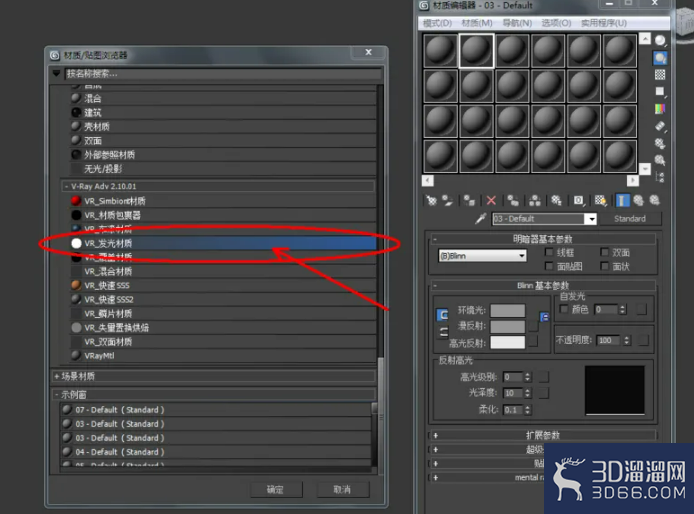Toggle self-illumination 颜色 checkbox
The image size is (694, 514).
564,309
